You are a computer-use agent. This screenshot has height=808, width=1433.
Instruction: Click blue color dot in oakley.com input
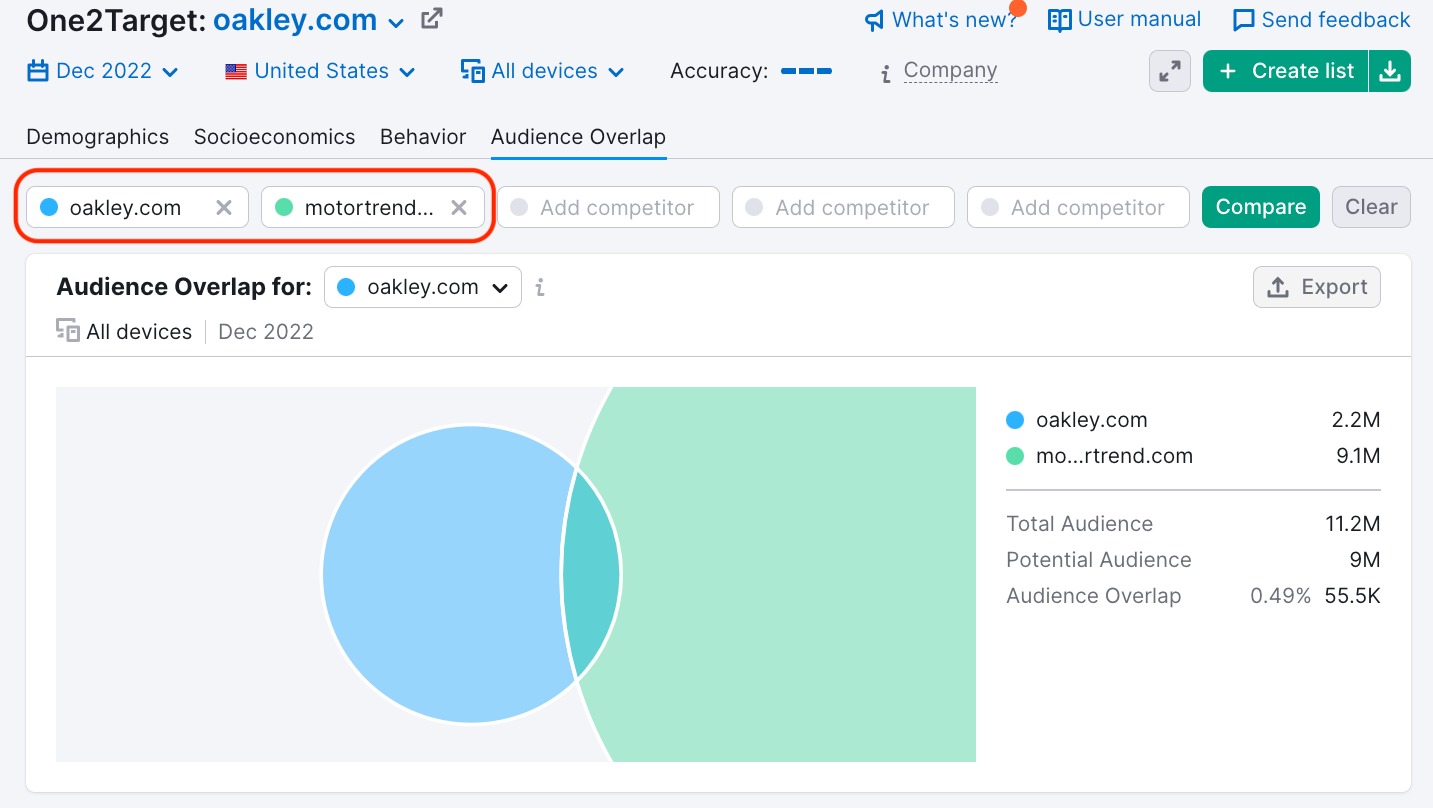(48, 207)
